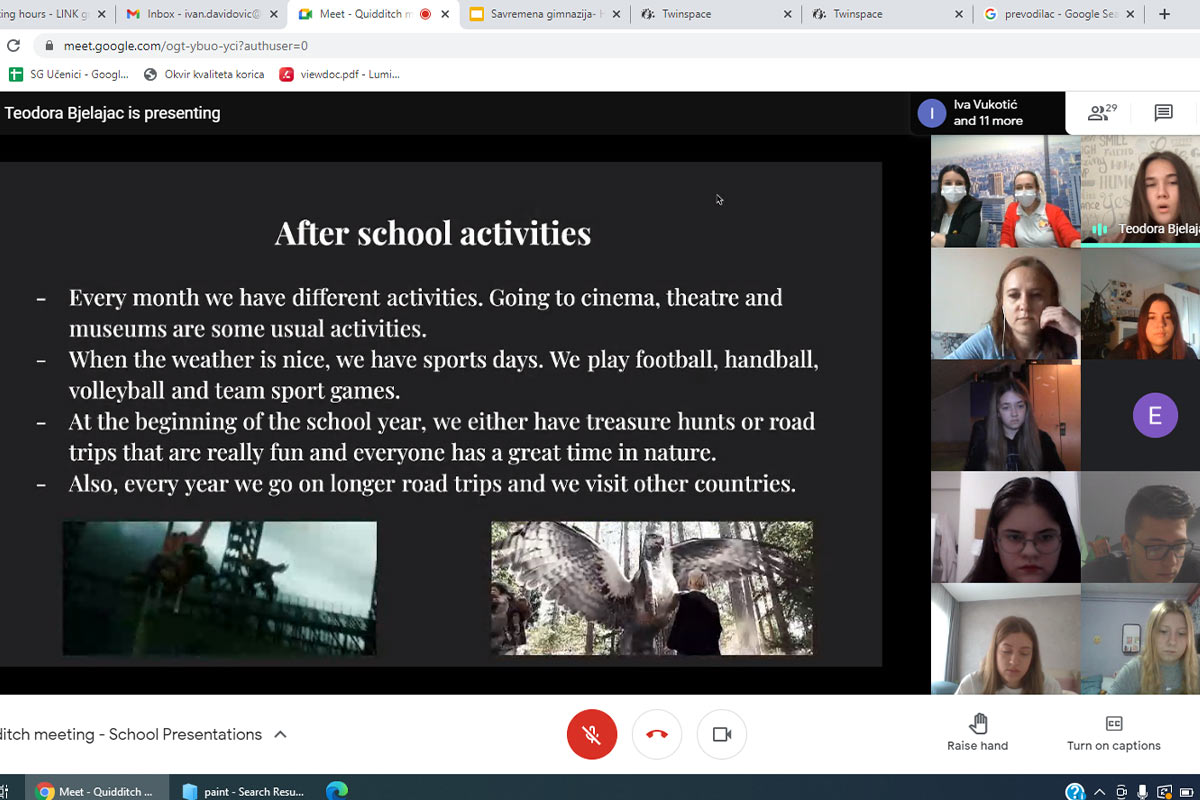Viewport: 1200px width, 800px height.
Task: Click the red hang up call button
Action: tap(657, 735)
